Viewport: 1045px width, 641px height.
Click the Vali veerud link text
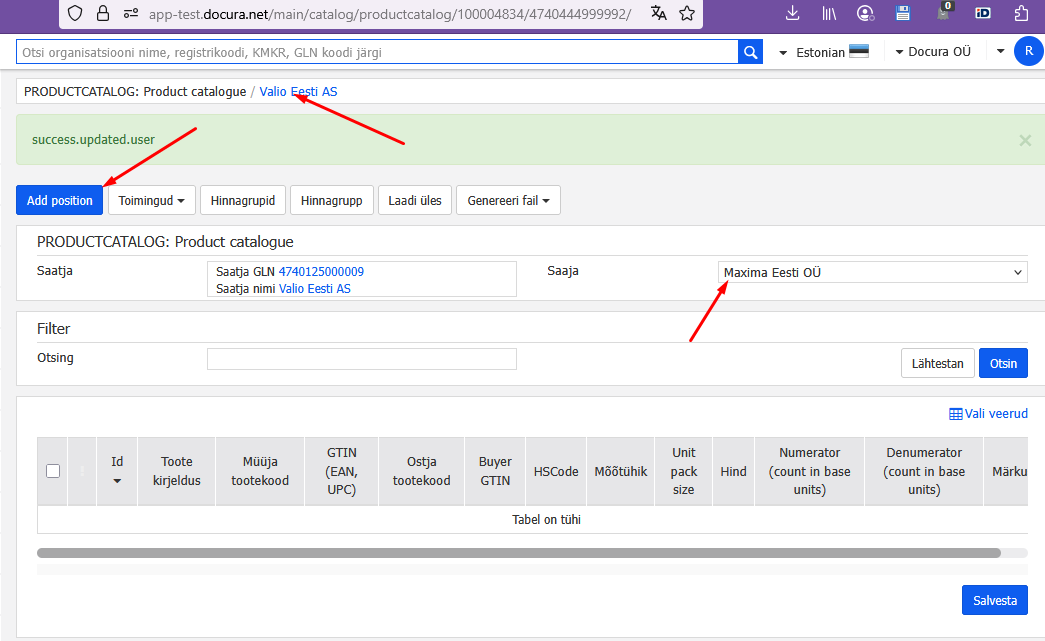(x=996, y=414)
